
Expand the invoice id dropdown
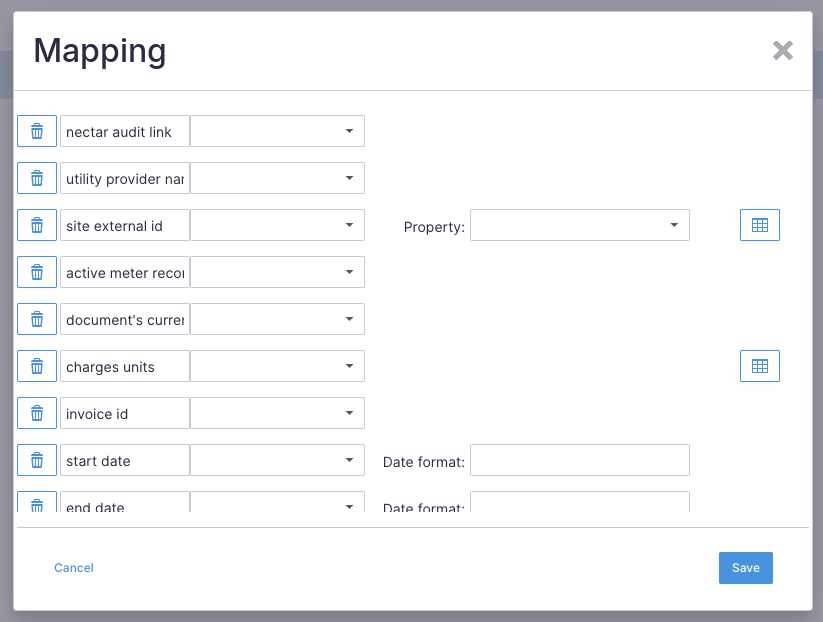(x=277, y=413)
